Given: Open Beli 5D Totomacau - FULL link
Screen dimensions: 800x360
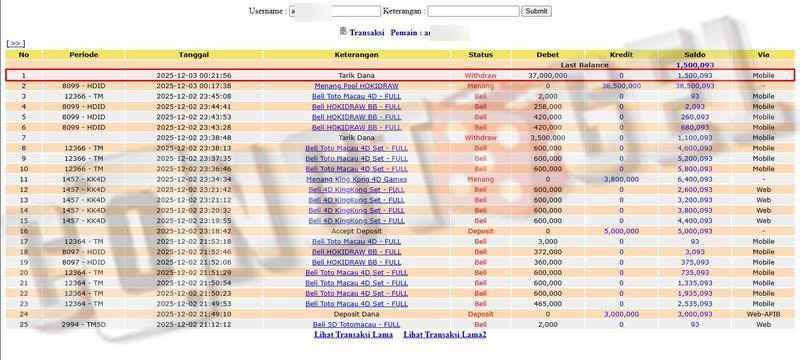Looking at the screenshot, I should [x=356, y=324].
